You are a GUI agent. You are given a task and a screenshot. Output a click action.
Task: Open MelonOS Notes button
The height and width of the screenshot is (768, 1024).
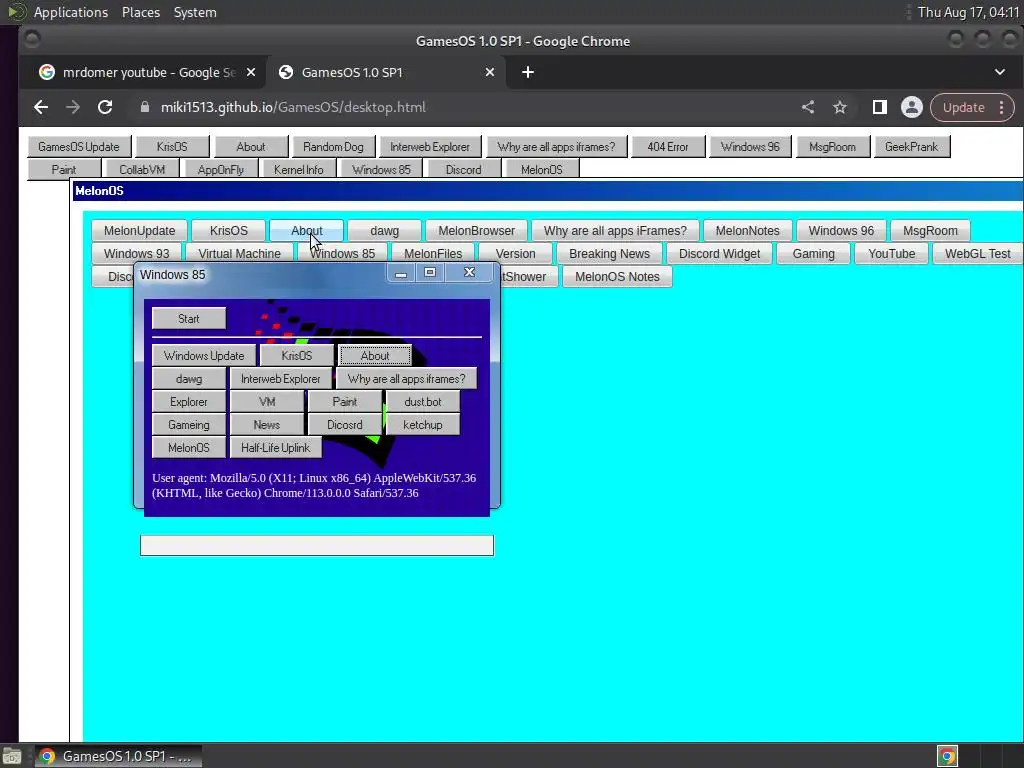[x=617, y=276]
